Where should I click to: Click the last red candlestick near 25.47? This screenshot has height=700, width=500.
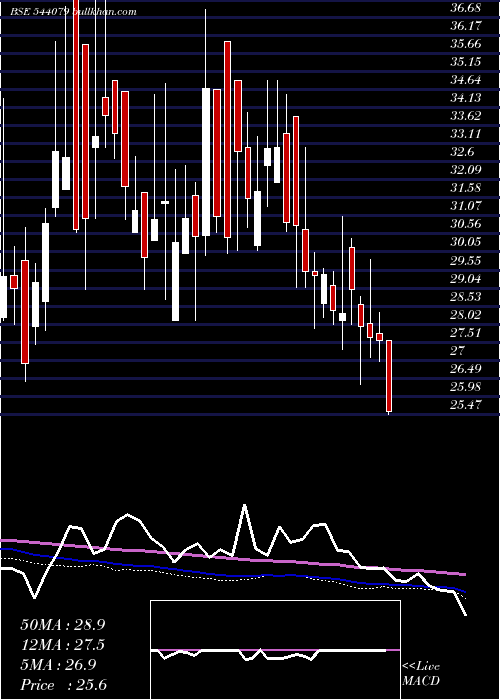389,375
